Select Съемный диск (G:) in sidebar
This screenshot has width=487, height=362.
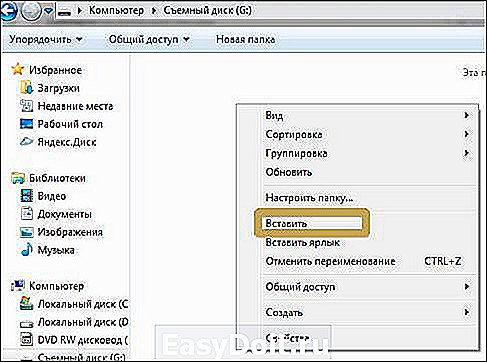point(81,357)
